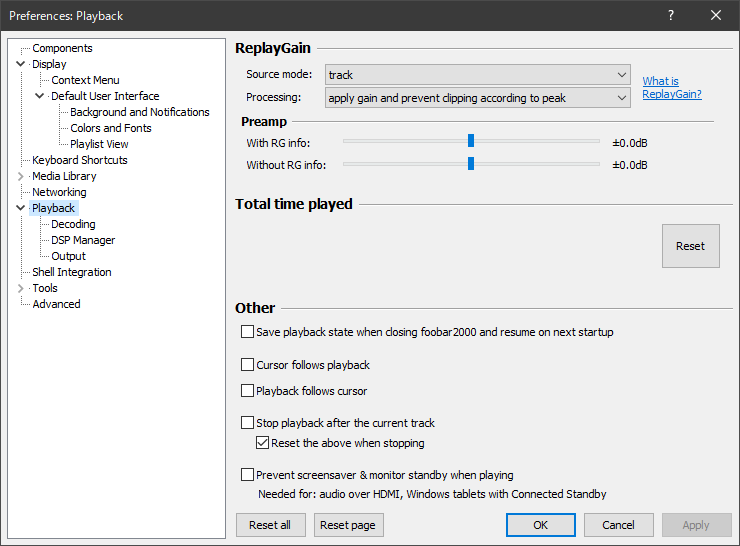Click Reset for total time played
The height and width of the screenshot is (546, 740).
point(690,246)
